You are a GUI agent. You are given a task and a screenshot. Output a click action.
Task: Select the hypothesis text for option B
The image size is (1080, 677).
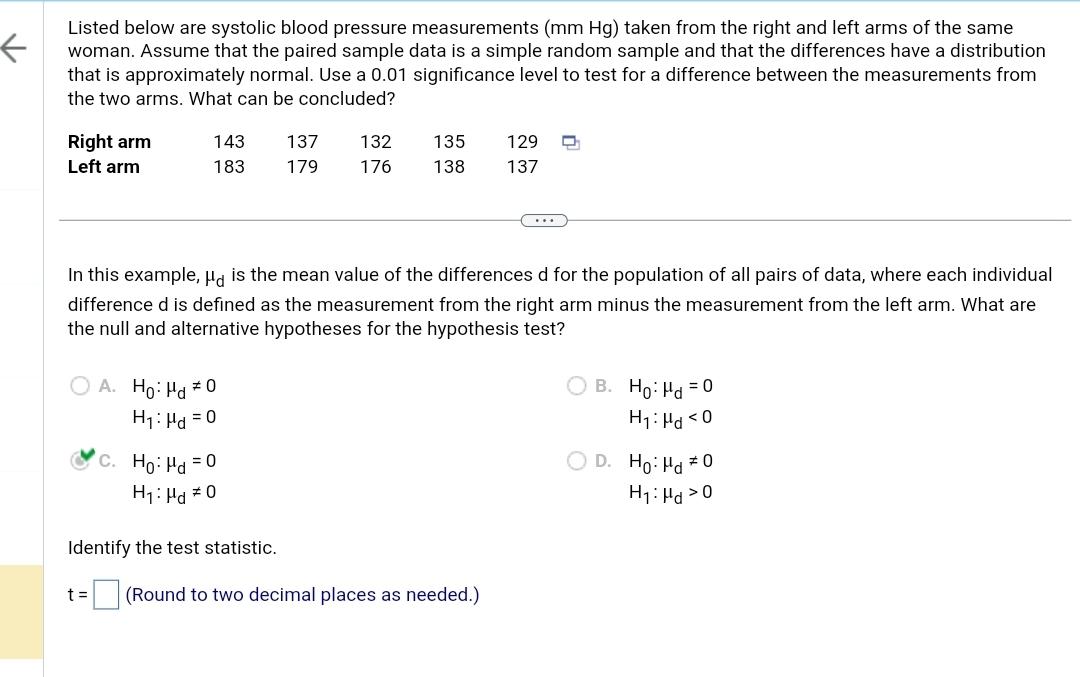(x=668, y=400)
